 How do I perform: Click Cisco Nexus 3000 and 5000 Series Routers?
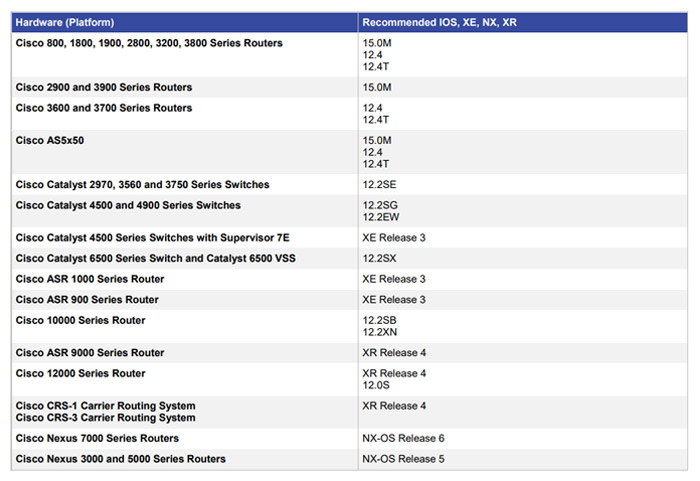point(121,459)
